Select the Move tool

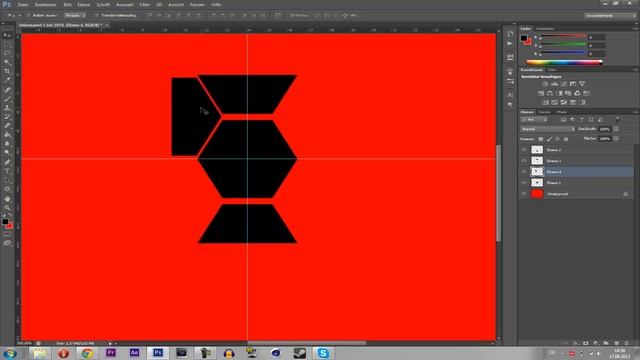7,36
